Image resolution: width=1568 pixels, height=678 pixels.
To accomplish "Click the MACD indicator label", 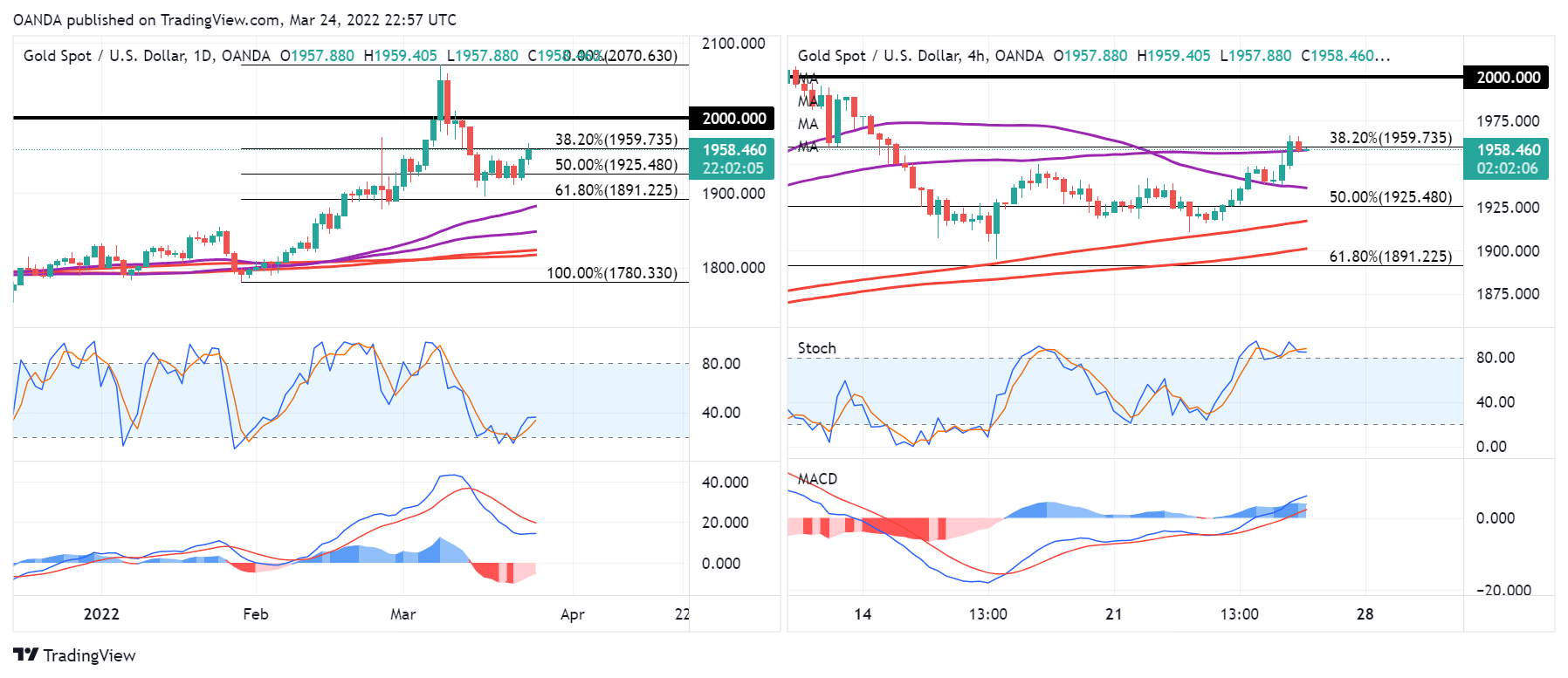I will point(818,479).
